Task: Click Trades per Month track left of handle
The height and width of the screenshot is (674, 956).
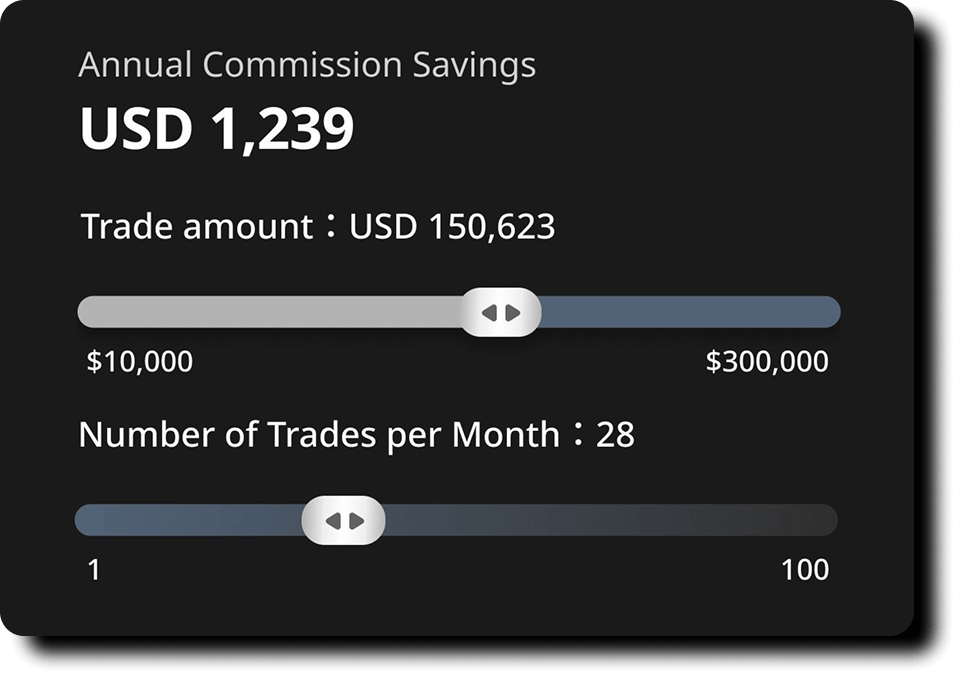Action: (x=188, y=520)
